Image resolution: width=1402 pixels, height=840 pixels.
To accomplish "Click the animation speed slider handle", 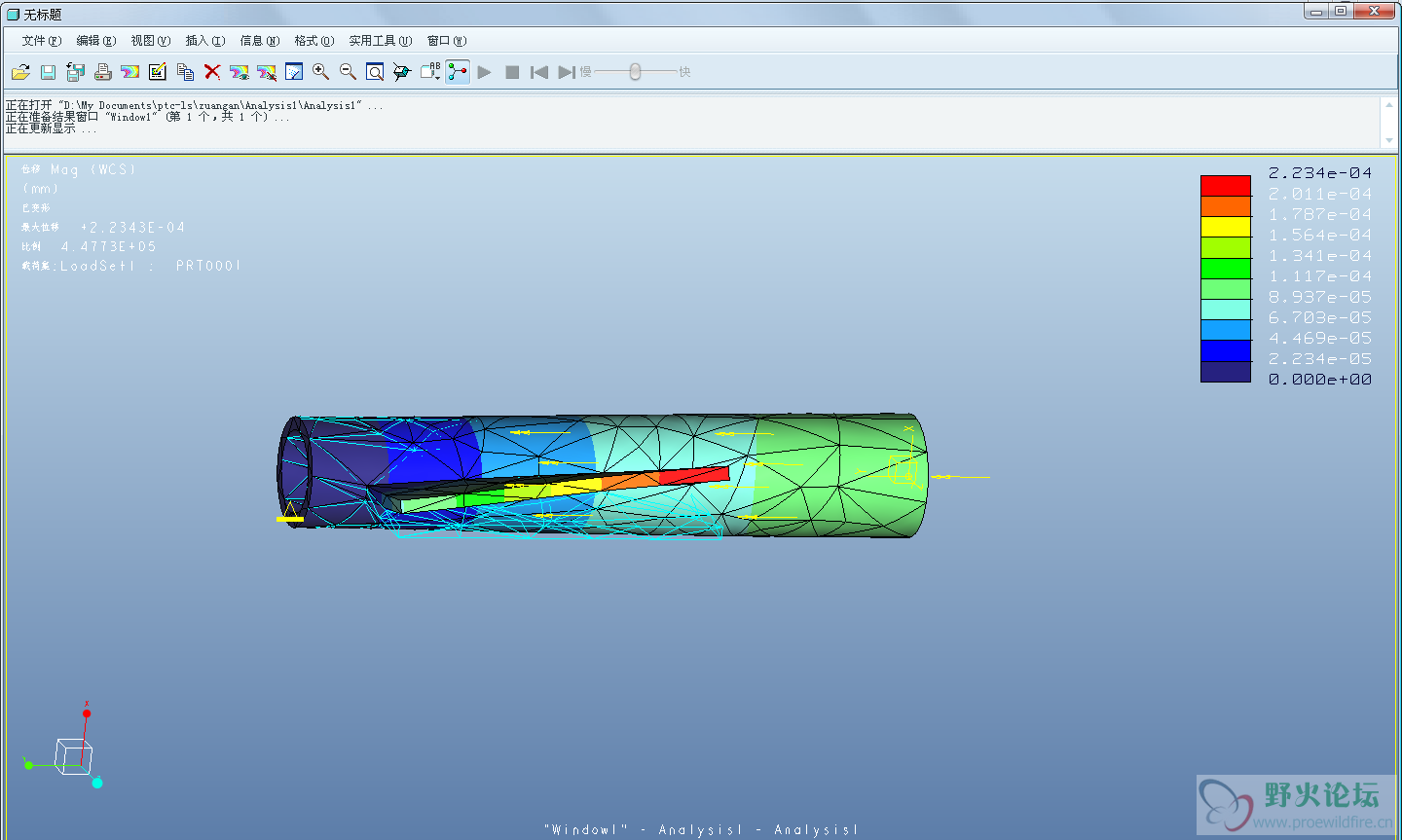I will (x=635, y=72).
